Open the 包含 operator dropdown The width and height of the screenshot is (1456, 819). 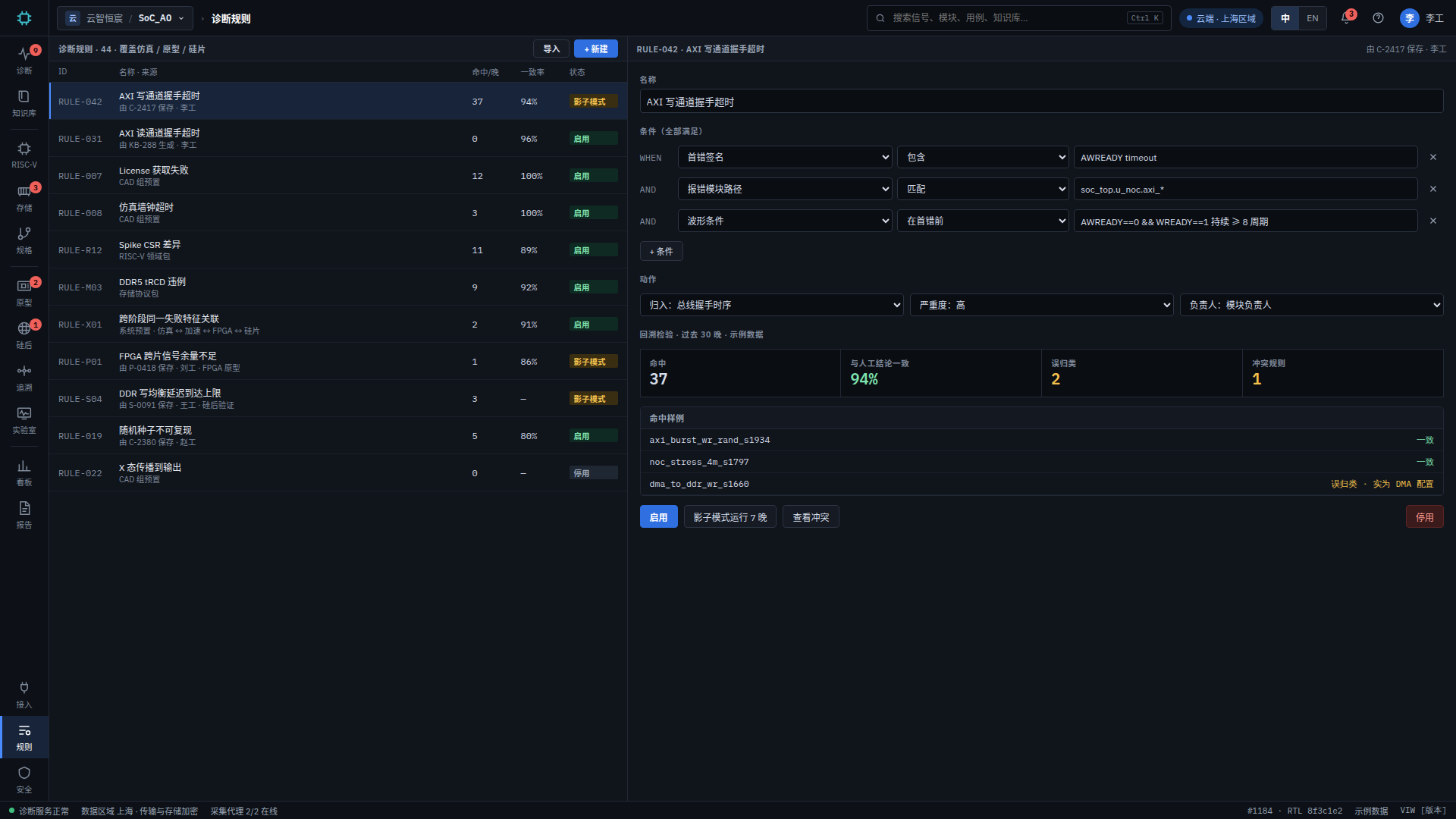[x=983, y=157]
